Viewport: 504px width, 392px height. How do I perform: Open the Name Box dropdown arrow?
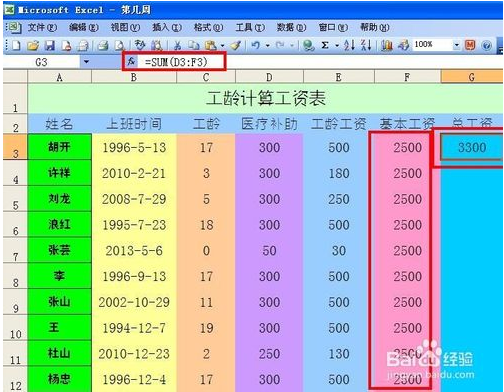pos(86,62)
